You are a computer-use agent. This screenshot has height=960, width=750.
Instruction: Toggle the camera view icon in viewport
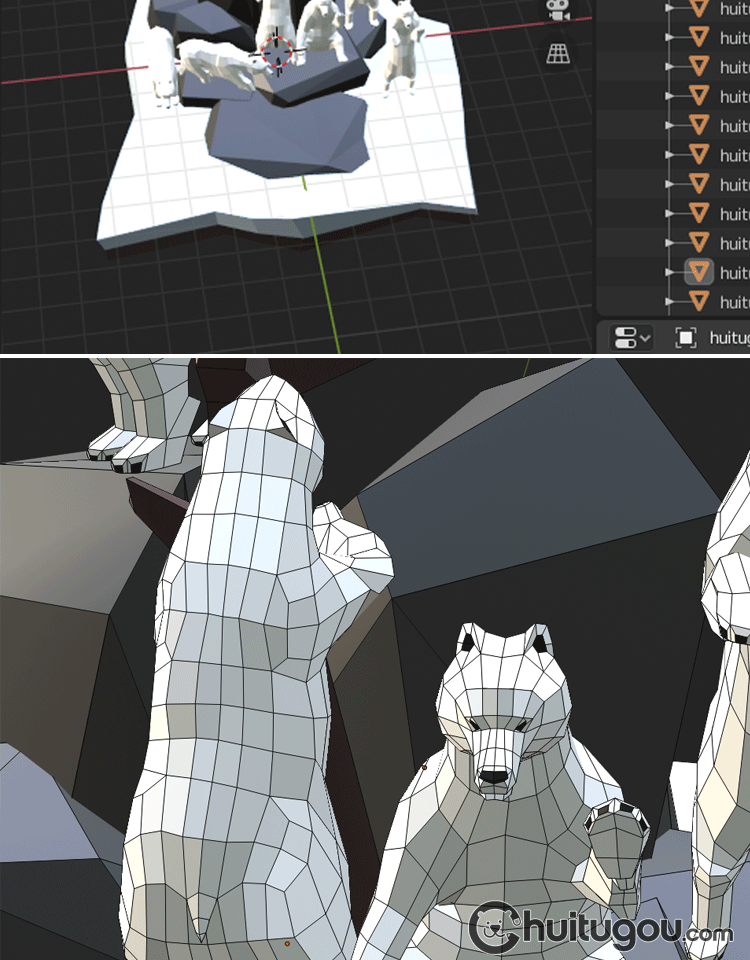(558, 10)
